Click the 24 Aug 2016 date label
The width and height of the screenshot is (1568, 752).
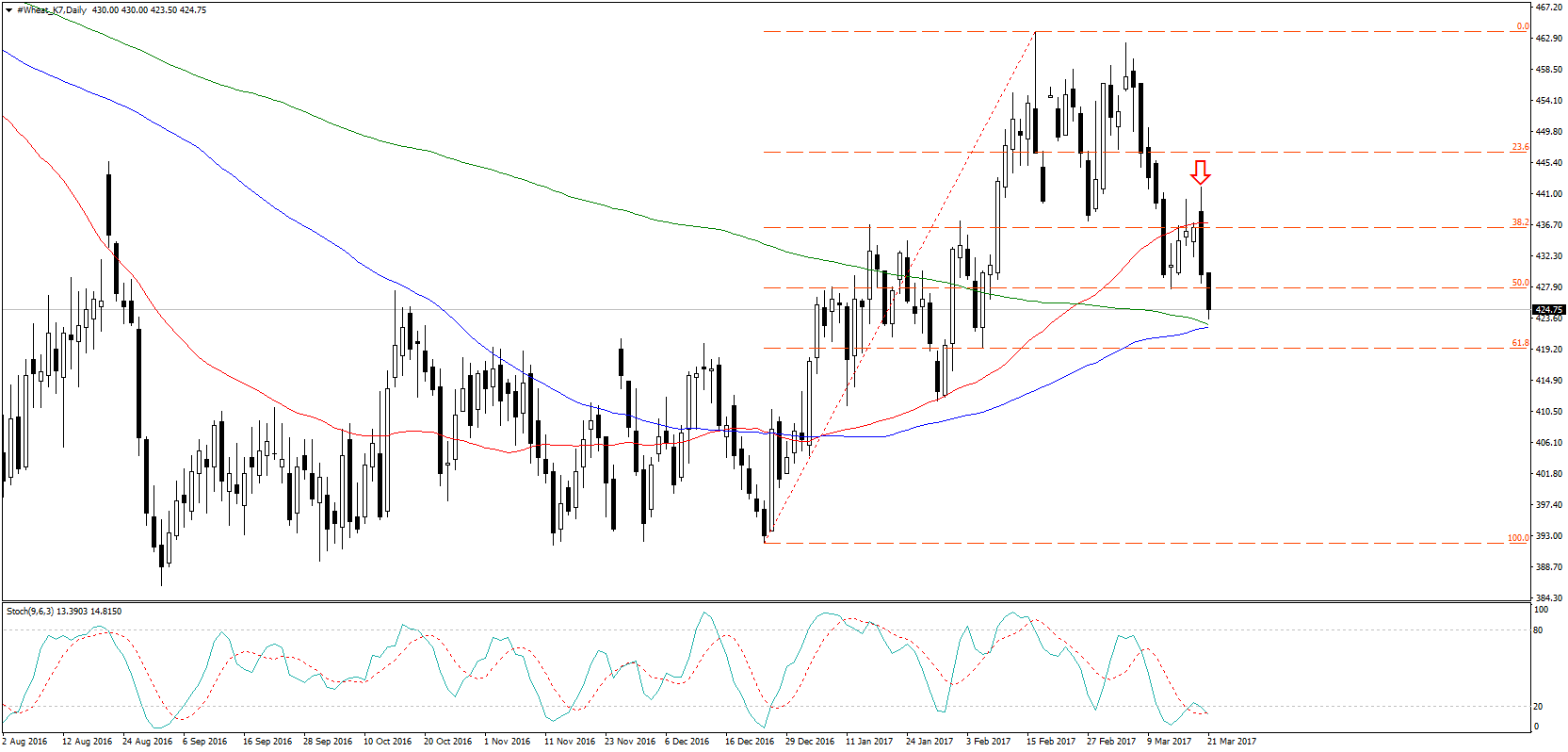147,742
